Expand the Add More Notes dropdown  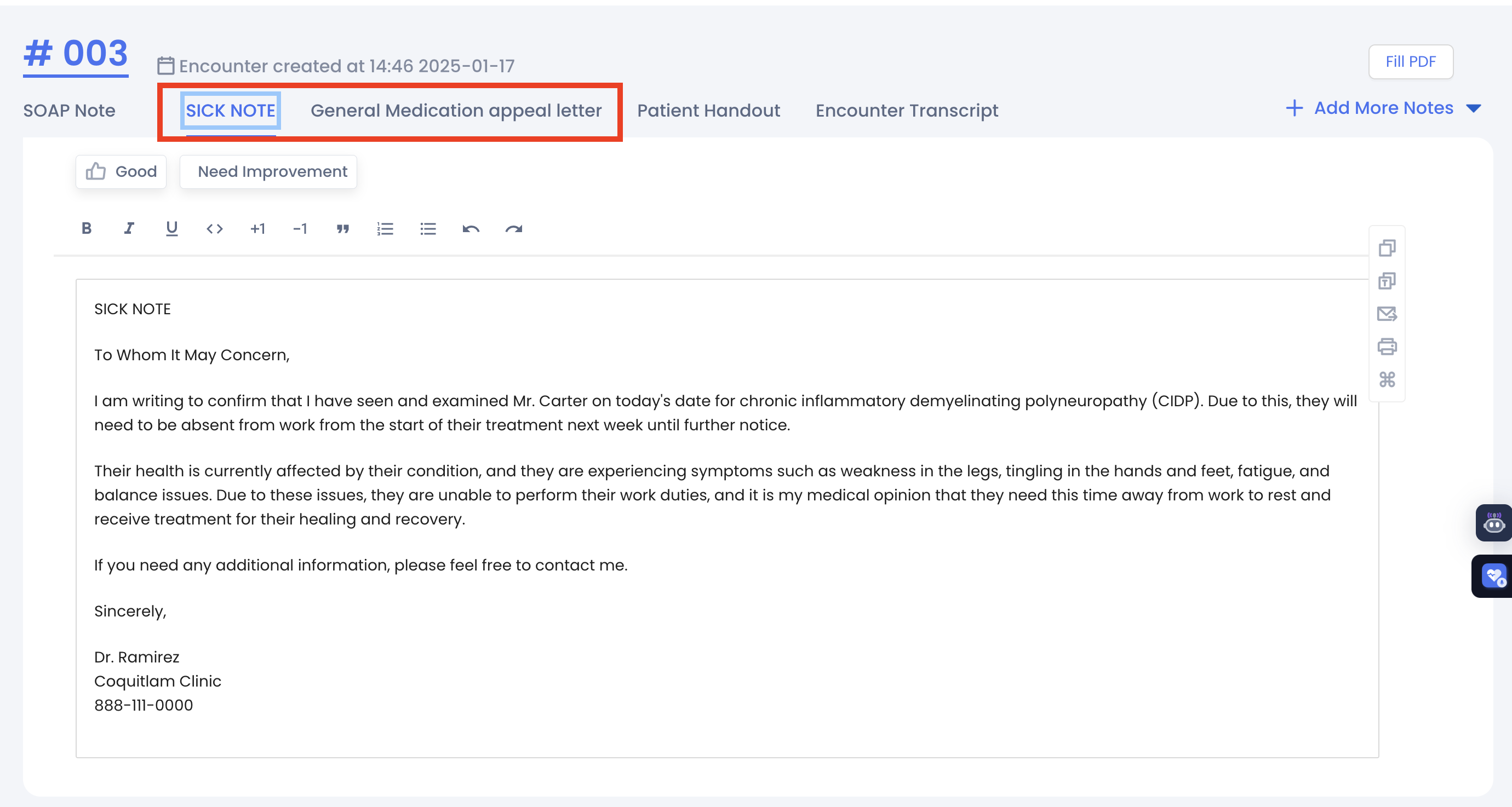[x=1473, y=108]
